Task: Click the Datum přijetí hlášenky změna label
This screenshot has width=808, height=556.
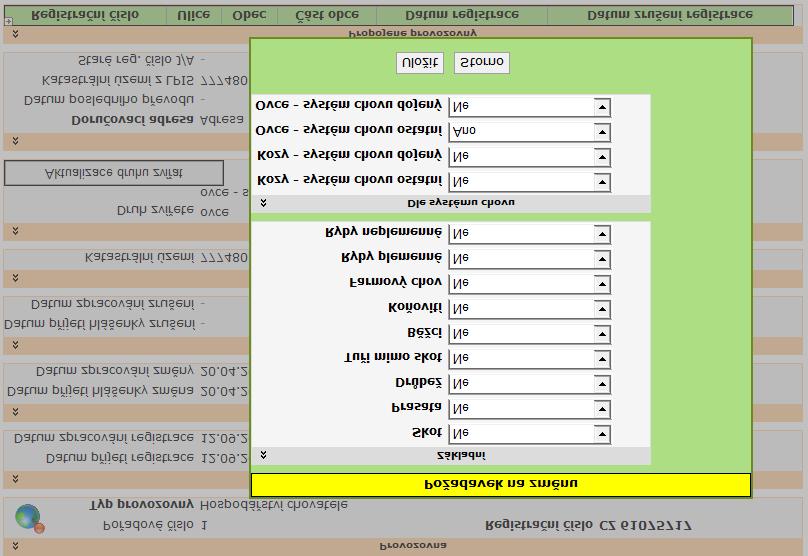Action: (x=100, y=392)
